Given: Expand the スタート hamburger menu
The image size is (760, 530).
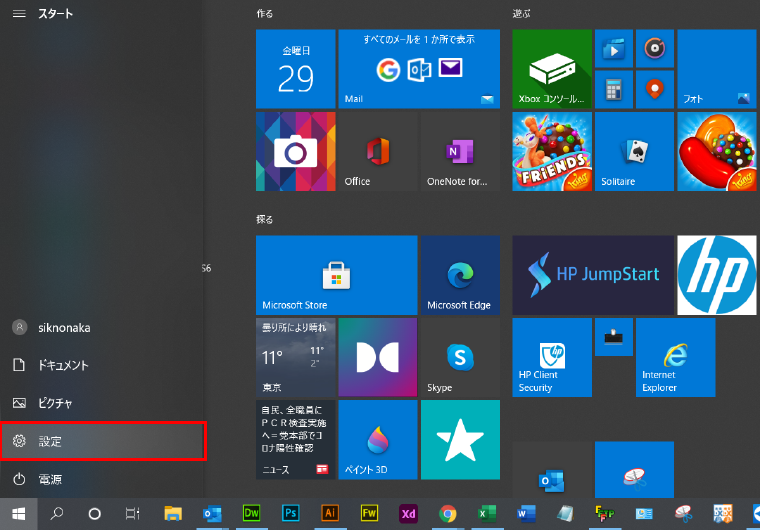Looking at the screenshot, I should pos(19,14).
